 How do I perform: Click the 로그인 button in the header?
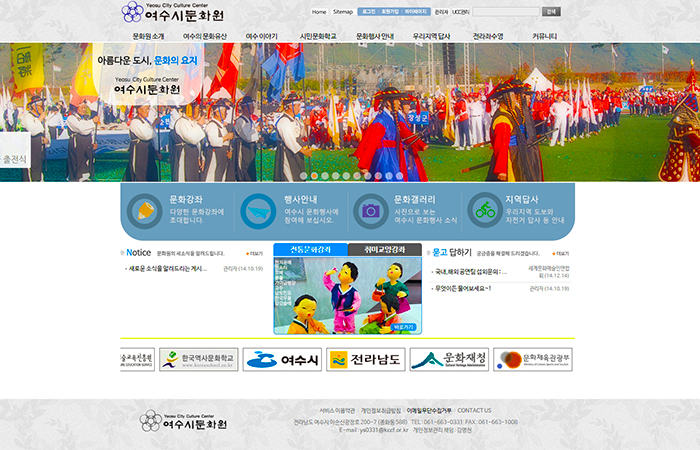(369, 12)
